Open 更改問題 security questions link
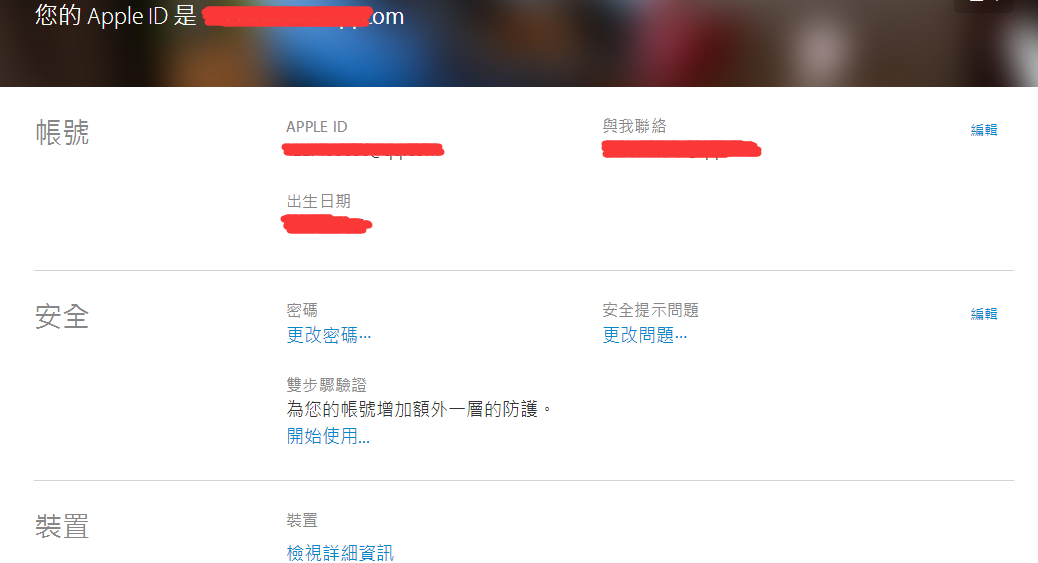Image resolution: width=1038 pixels, height=563 pixels. 644,335
